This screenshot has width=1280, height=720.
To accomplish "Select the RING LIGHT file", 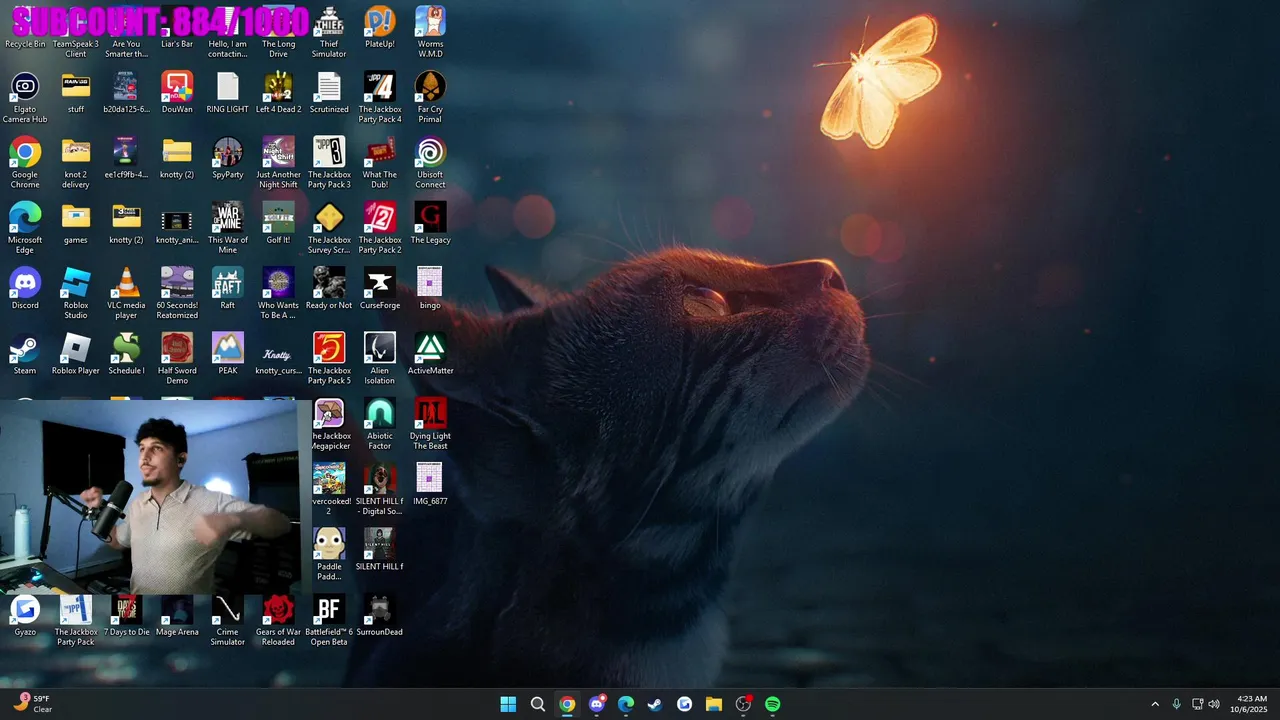I will (228, 93).
